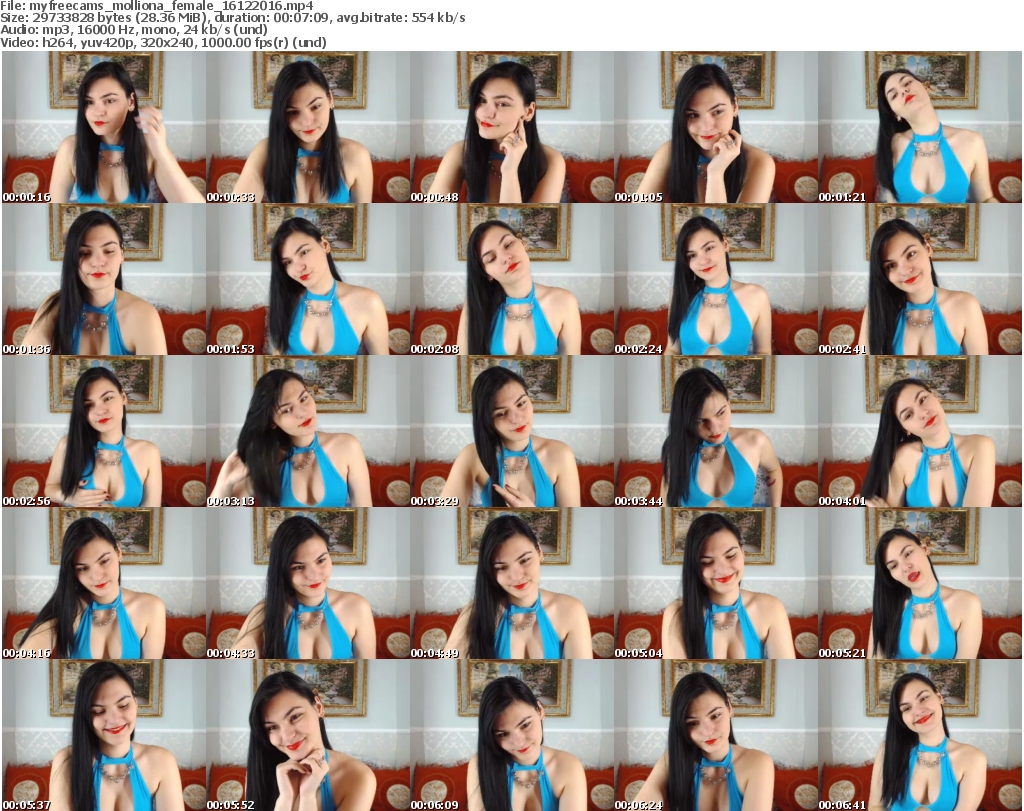Select the frame at 00:05:37
Screen dimensions: 1024x811
[x=104, y=735]
